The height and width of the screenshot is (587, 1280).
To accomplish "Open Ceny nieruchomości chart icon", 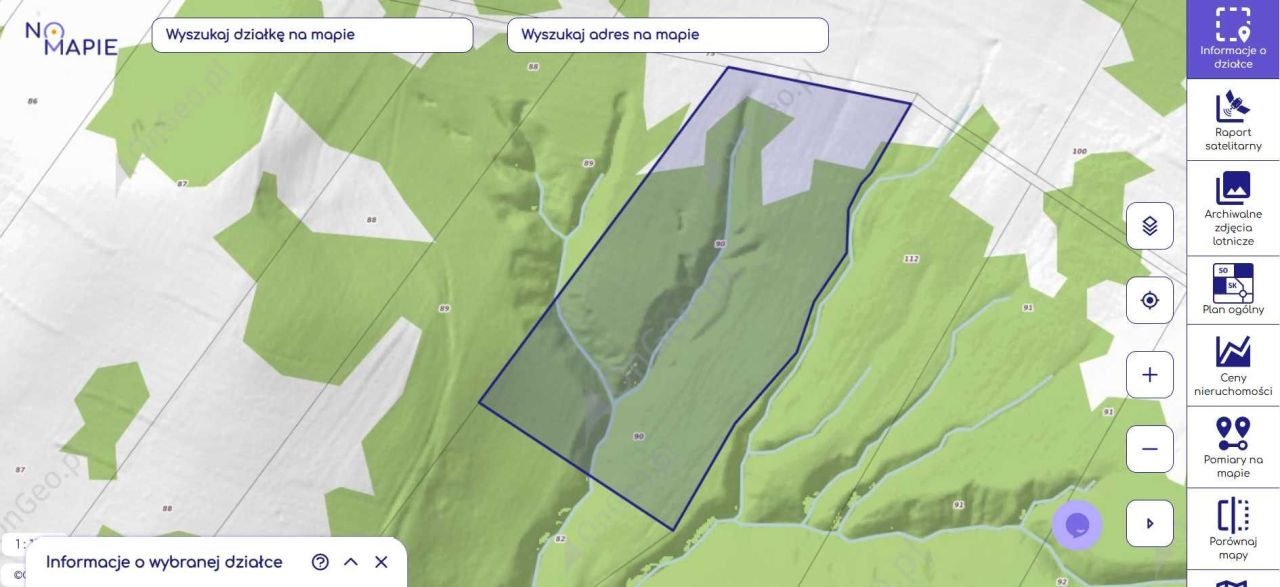I will click(x=1233, y=365).
